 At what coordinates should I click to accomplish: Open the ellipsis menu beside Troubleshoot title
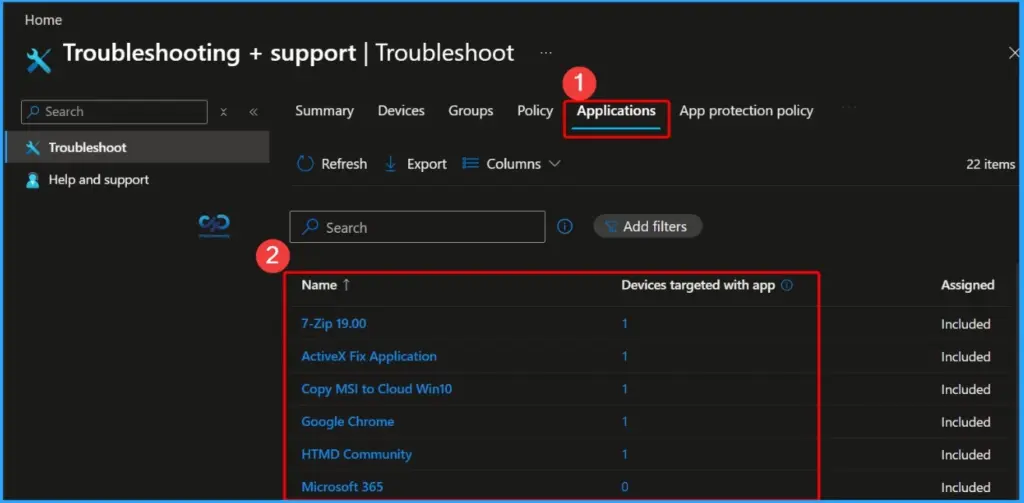tap(546, 53)
